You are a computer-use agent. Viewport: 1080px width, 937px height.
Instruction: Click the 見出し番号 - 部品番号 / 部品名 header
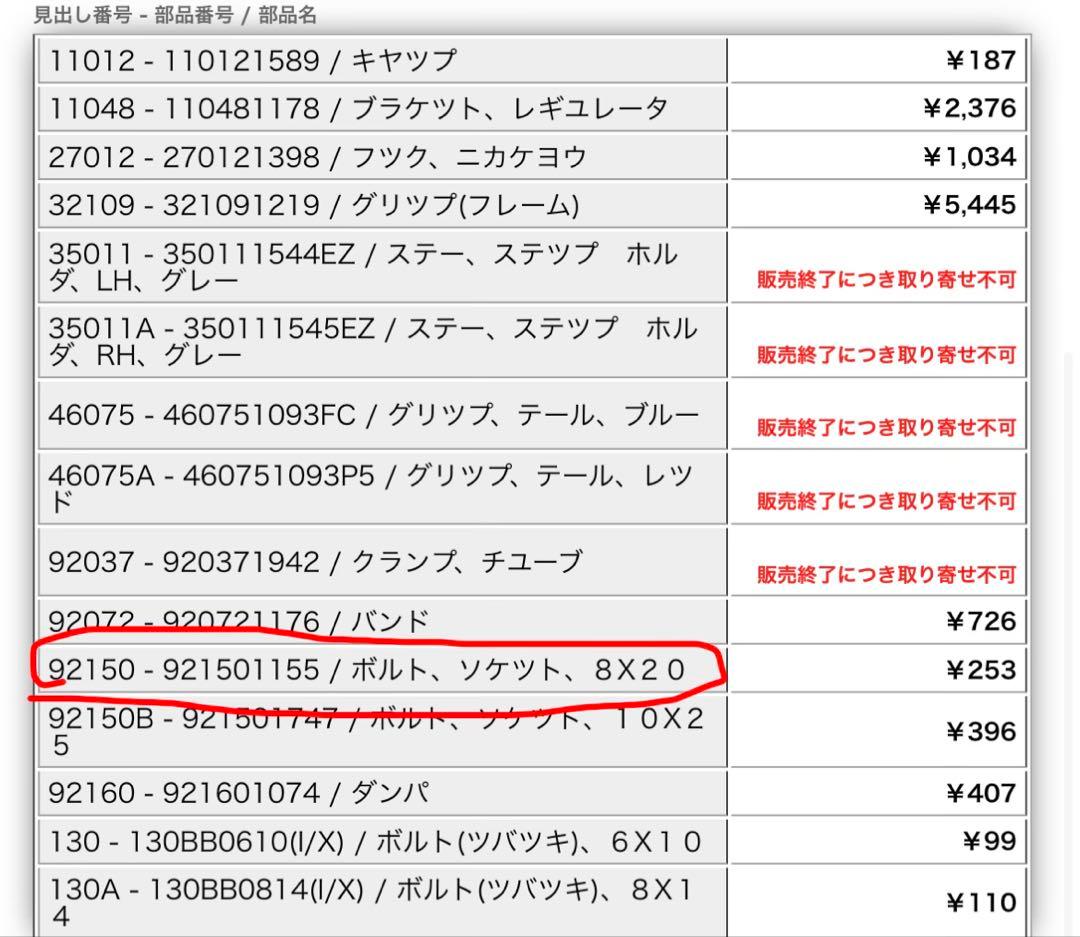pyautogui.click(x=175, y=15)
